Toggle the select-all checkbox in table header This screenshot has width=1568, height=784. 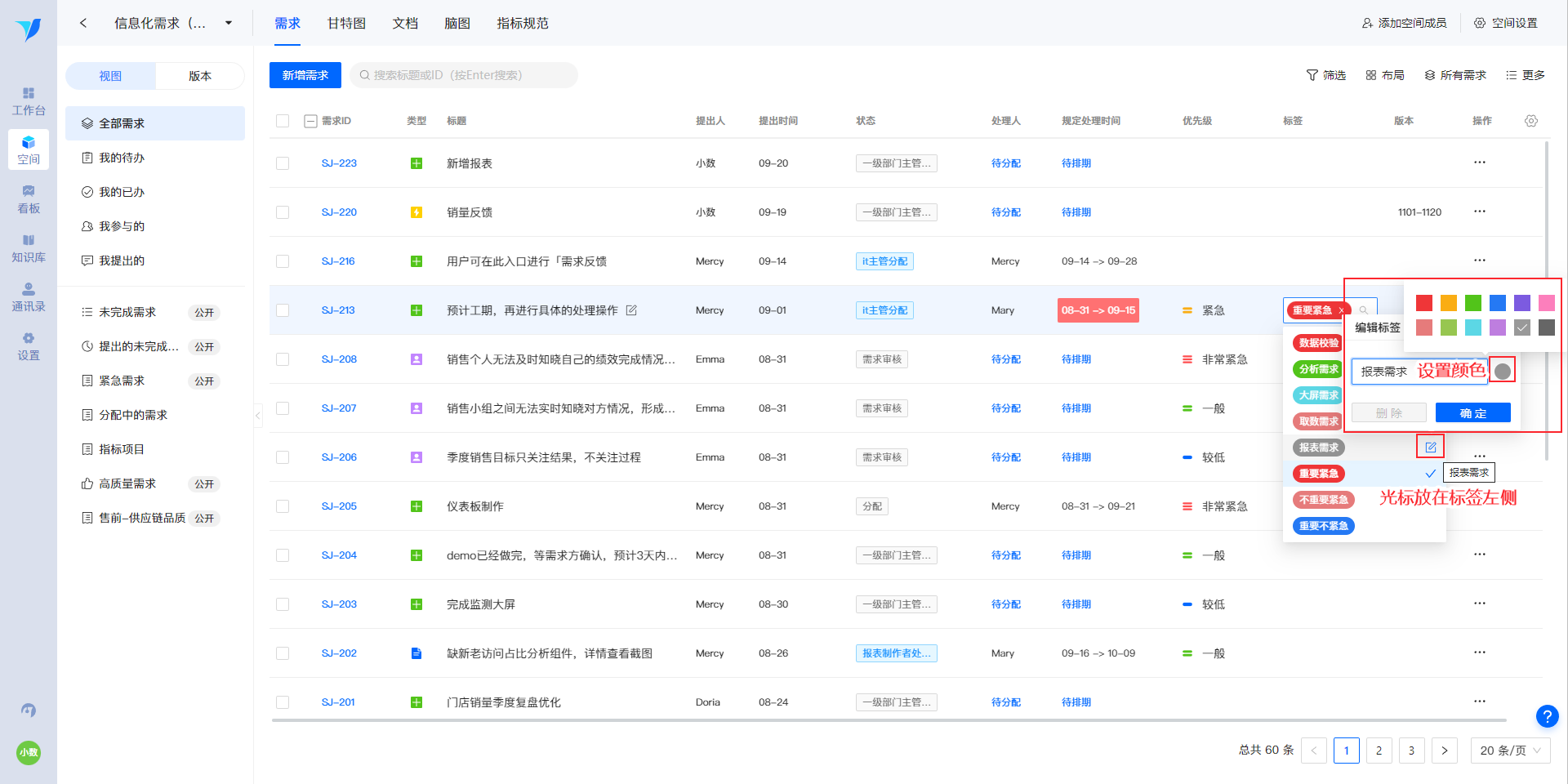click(283, 121)
